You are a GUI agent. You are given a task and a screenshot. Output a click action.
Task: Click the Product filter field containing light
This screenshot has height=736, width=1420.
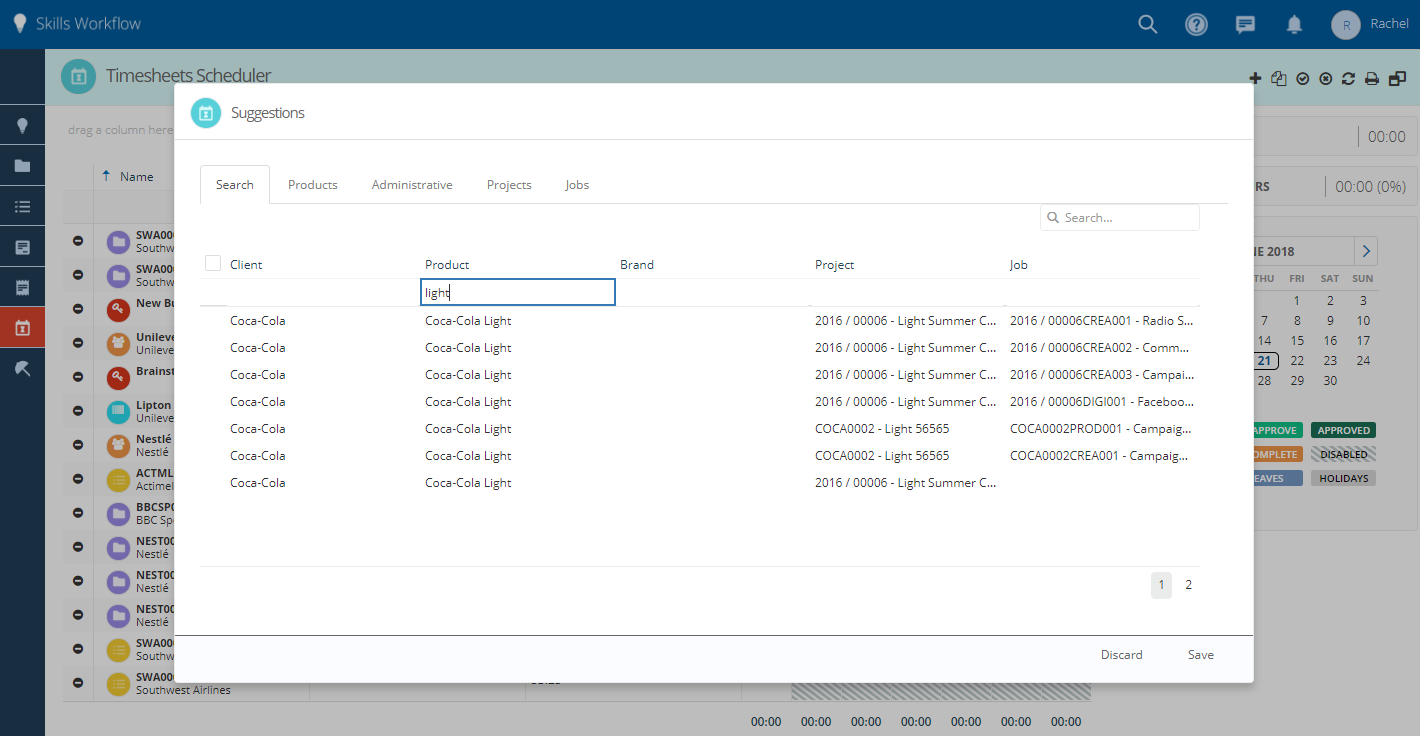click(x=517, y=292)
